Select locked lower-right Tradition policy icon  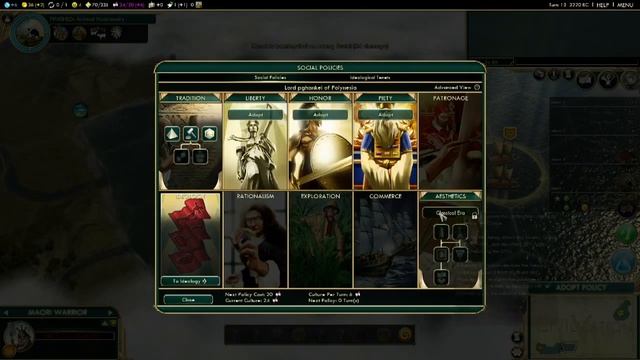coord(200,156)
